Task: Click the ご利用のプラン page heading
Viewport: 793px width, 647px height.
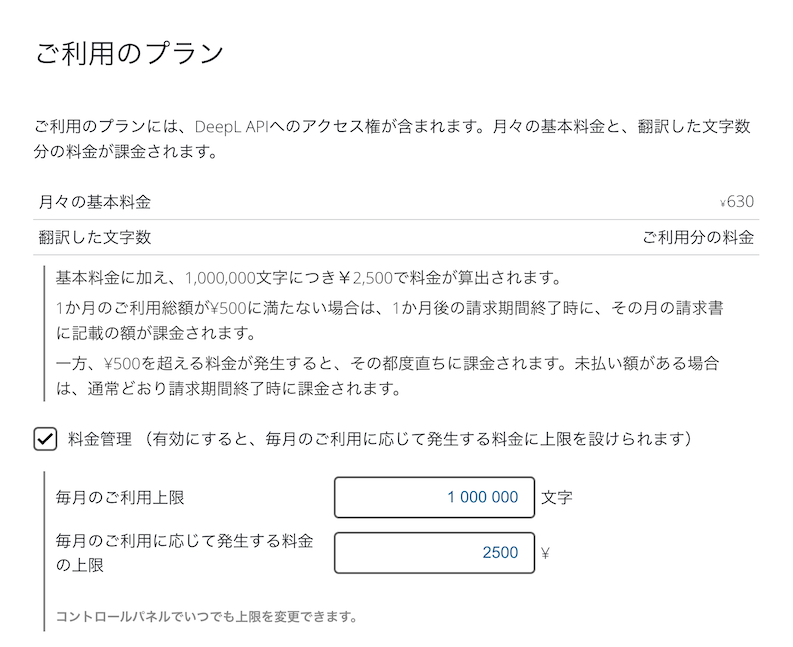Action: [129, 53]
